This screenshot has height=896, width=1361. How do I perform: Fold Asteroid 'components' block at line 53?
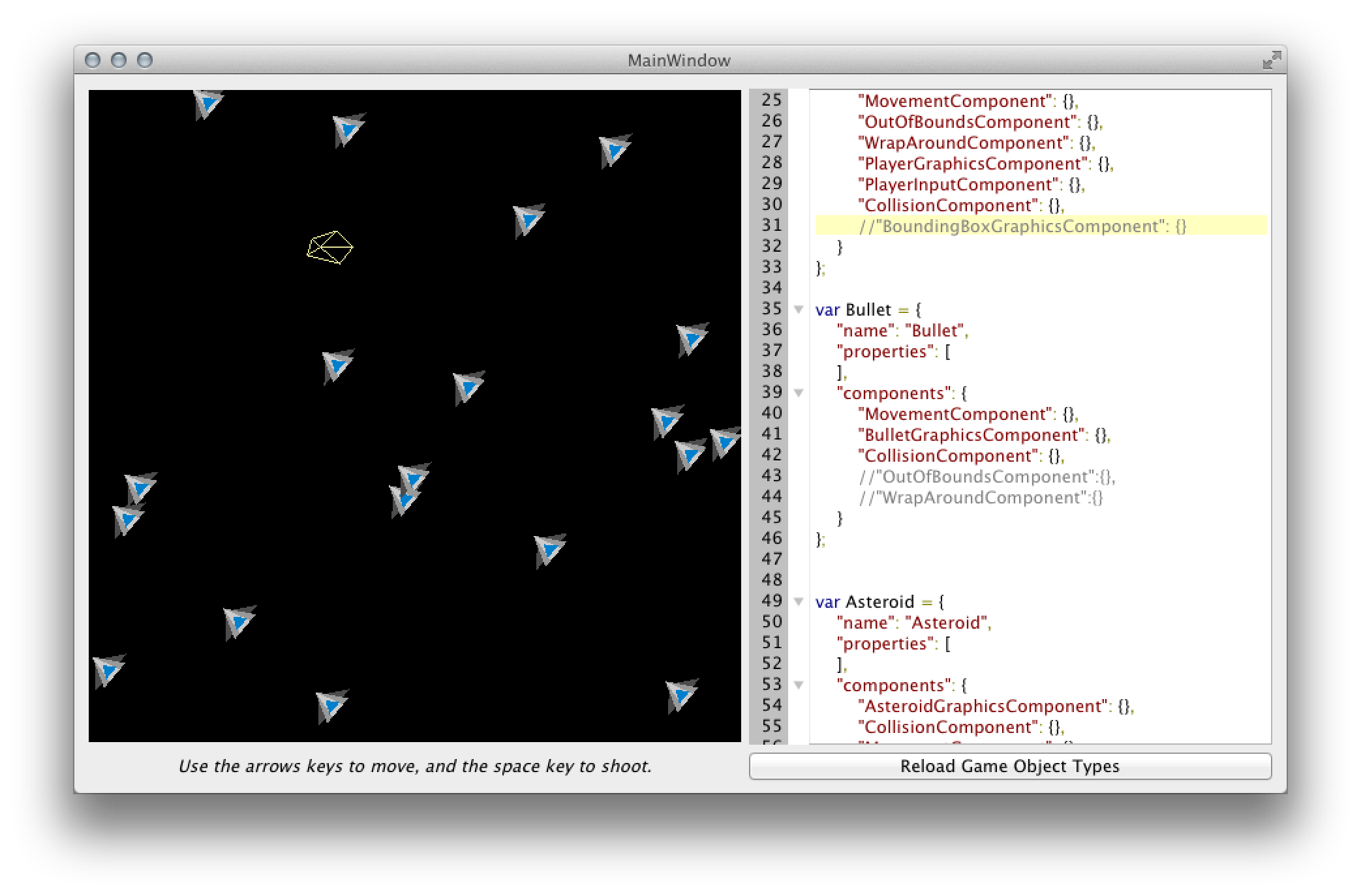[x=798, y=685]
